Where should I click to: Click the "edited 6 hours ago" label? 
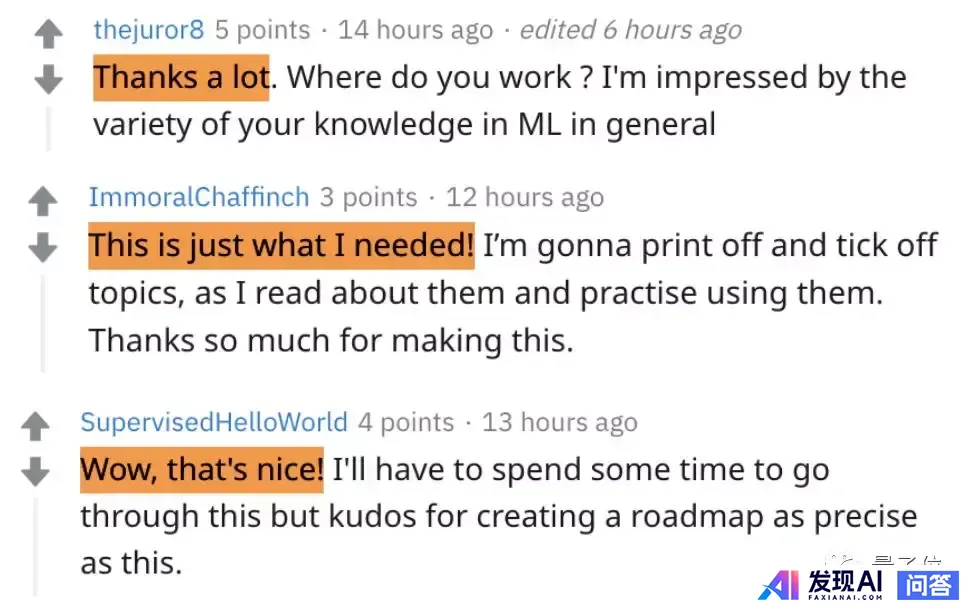pyautogui.click(x=630, y=30)
